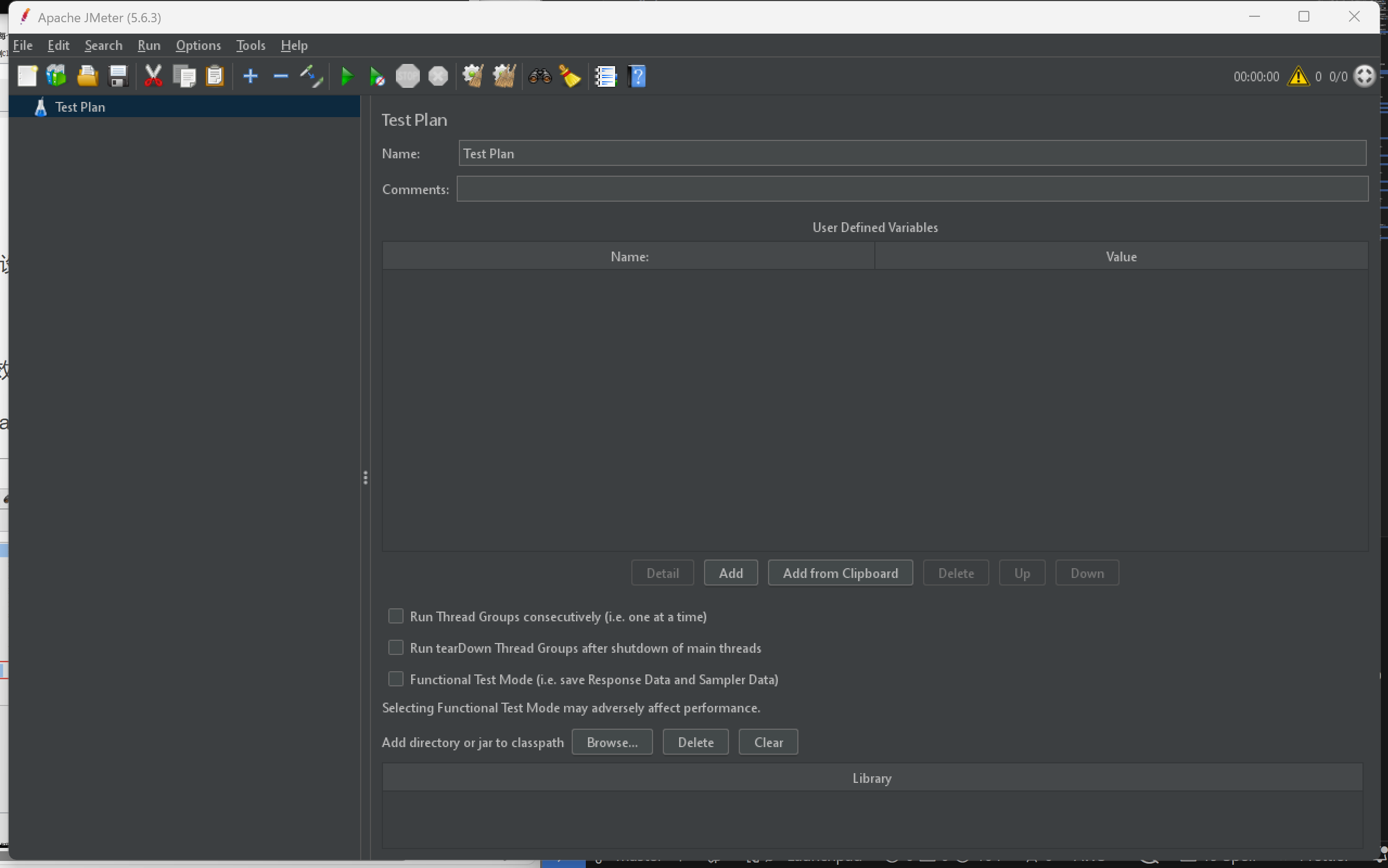Start the test with the green arrow
Viewport: 1388px width, 868px height.
347,76
